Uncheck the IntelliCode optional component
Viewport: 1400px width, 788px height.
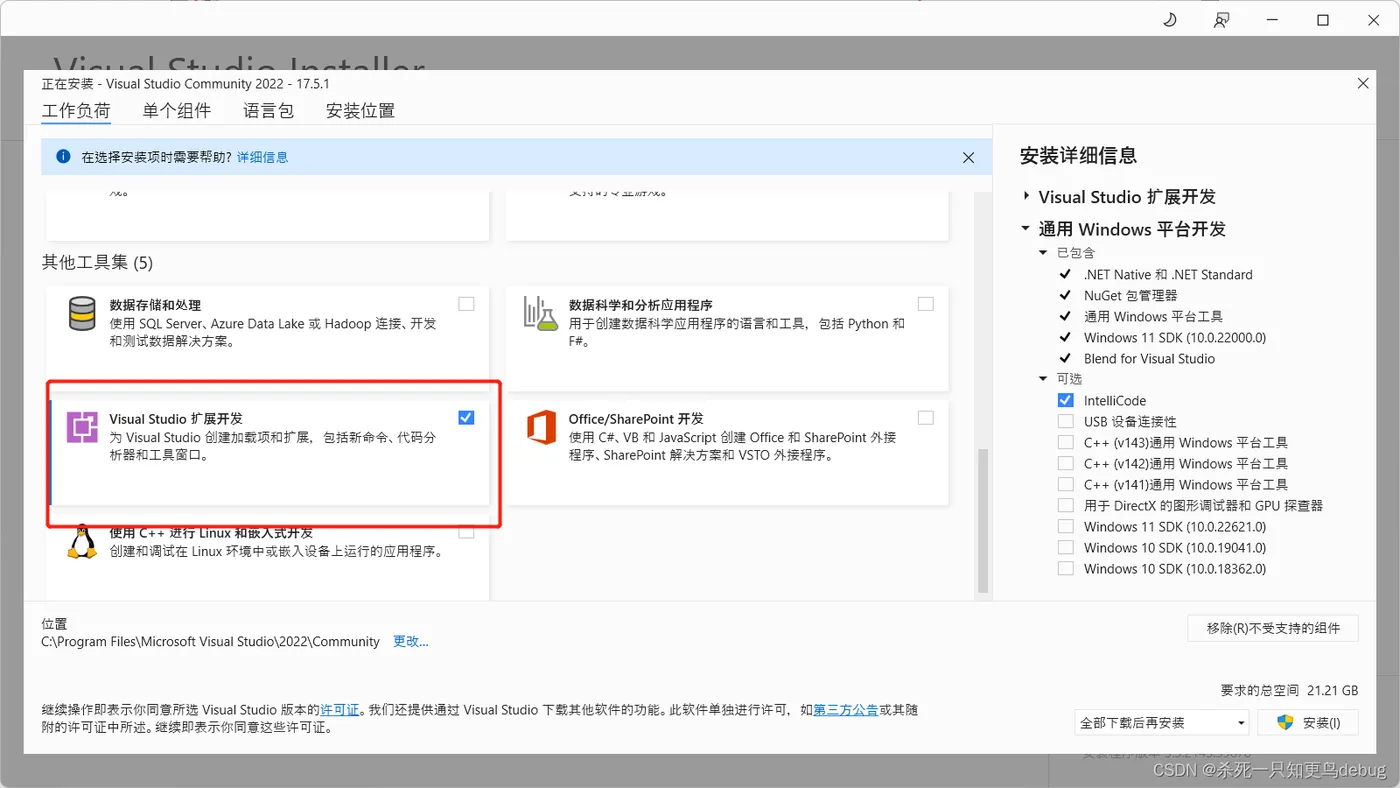1066,400
